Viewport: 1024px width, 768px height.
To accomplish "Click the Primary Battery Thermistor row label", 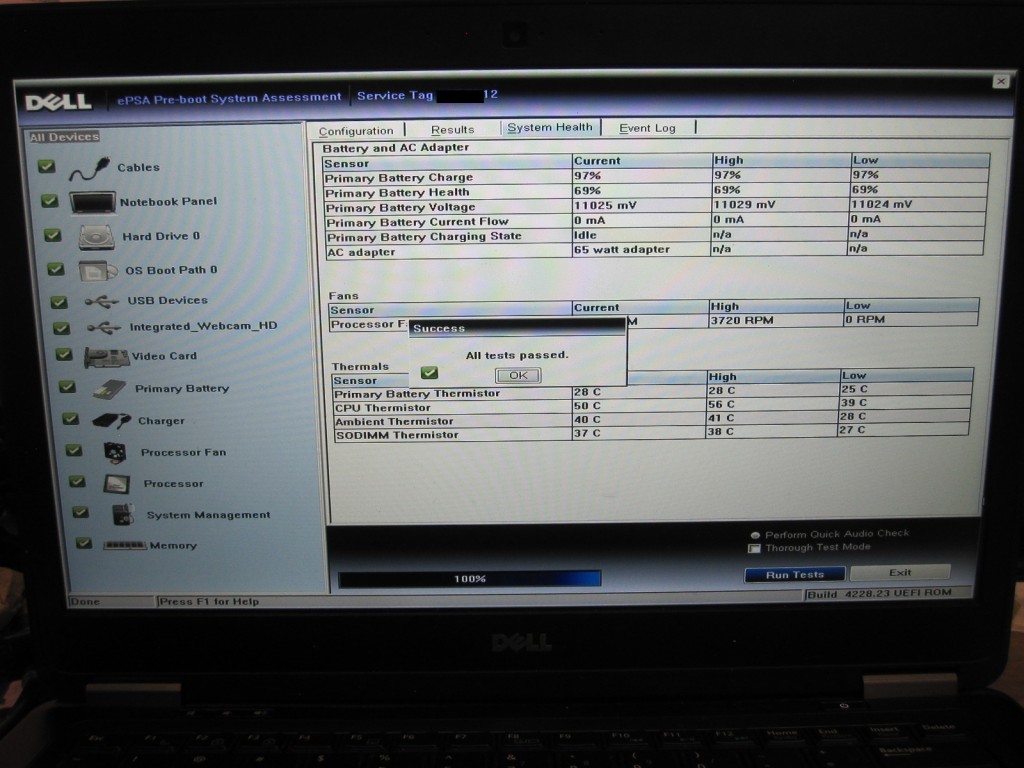I will click(417, 394).
